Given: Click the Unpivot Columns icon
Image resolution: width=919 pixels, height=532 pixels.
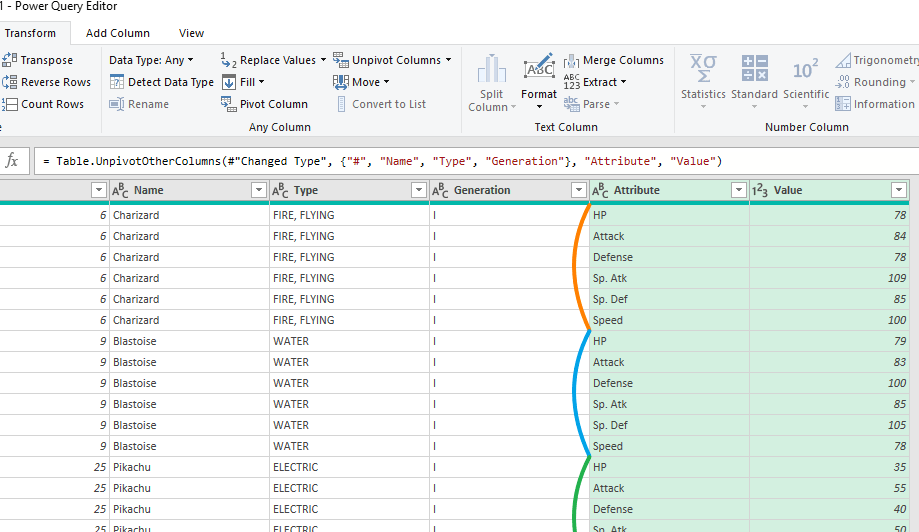Looking at the screenshot, I should (x=341, y=60).
